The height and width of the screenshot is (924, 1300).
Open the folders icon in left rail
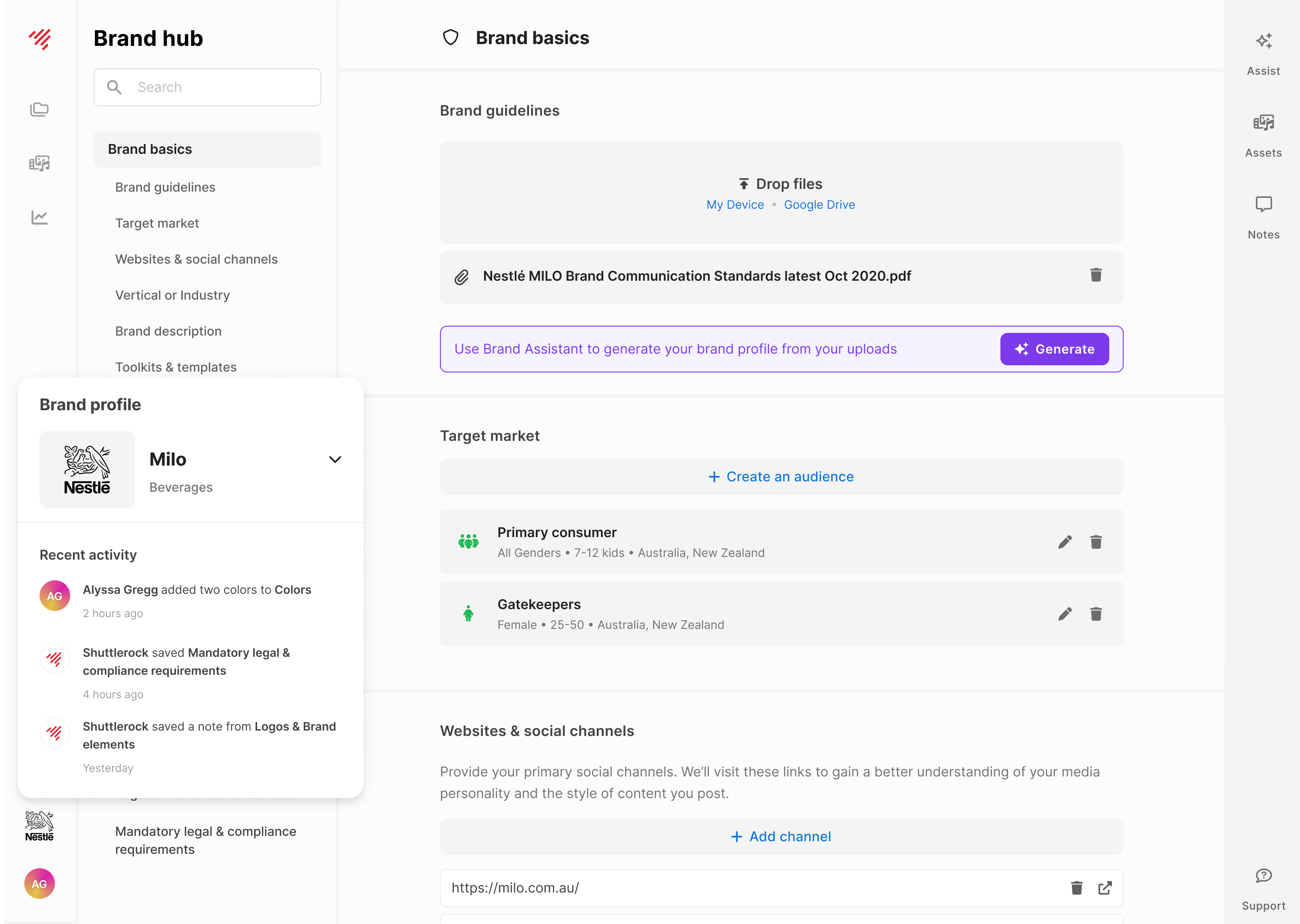tap(39, 109)
